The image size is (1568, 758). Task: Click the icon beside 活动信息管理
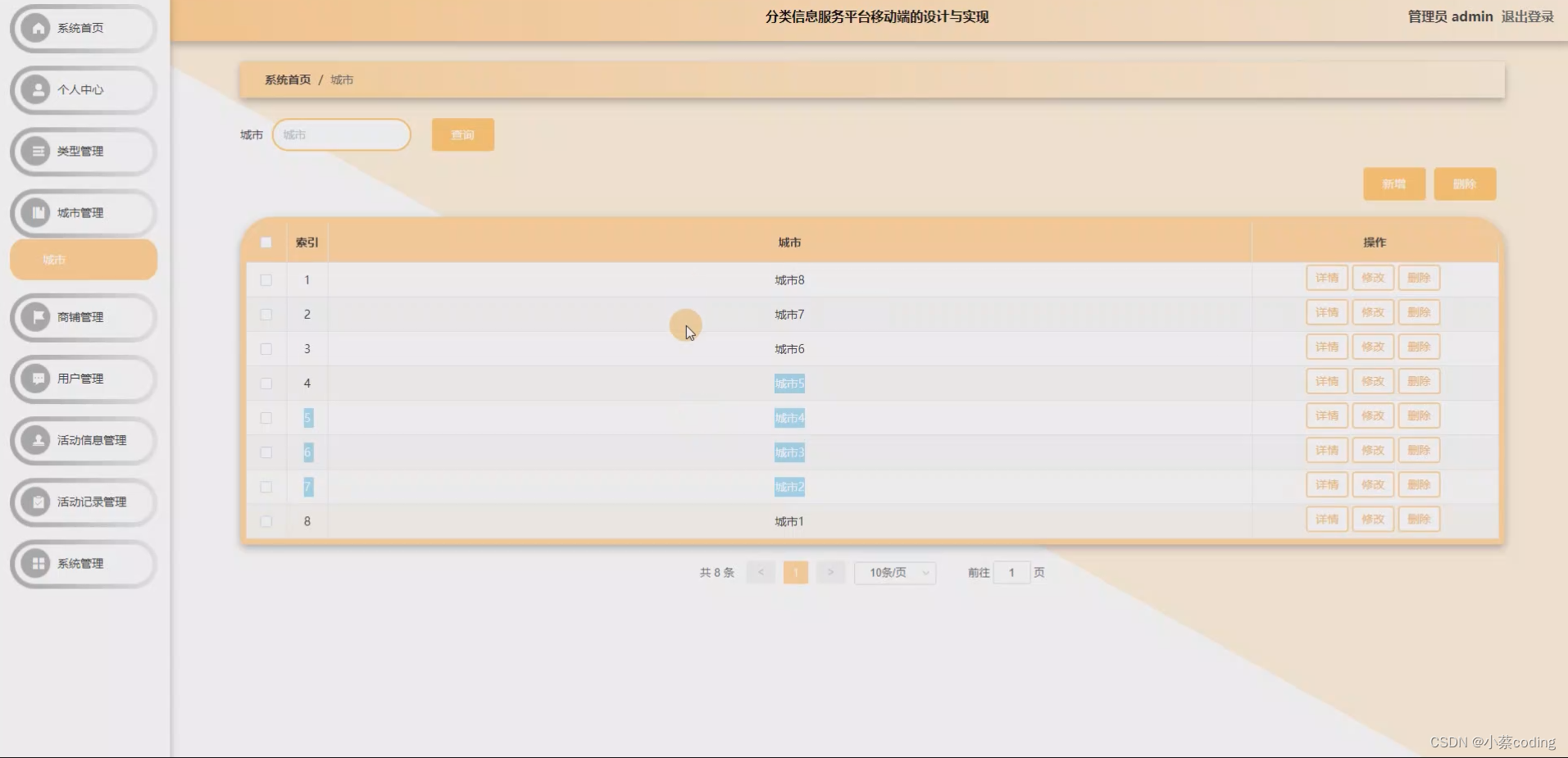(x=36, y=439)
